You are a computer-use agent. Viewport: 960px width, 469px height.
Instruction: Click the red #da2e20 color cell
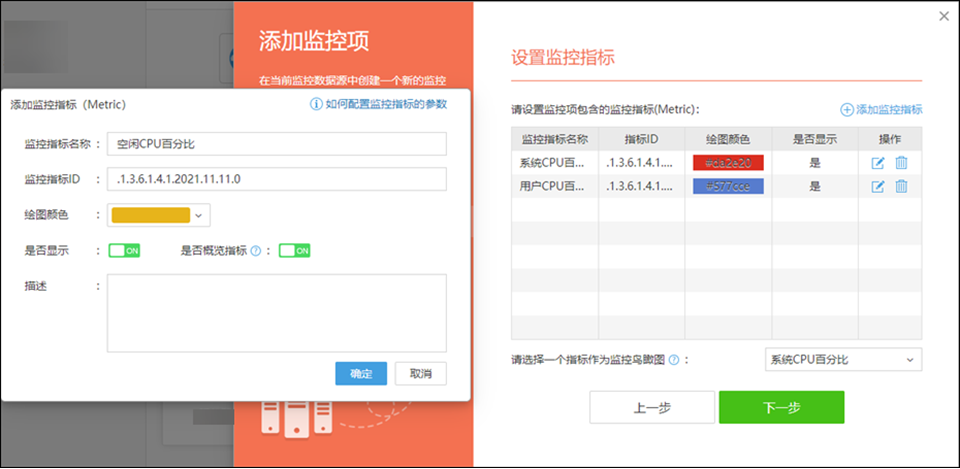(x=728, y=163)
